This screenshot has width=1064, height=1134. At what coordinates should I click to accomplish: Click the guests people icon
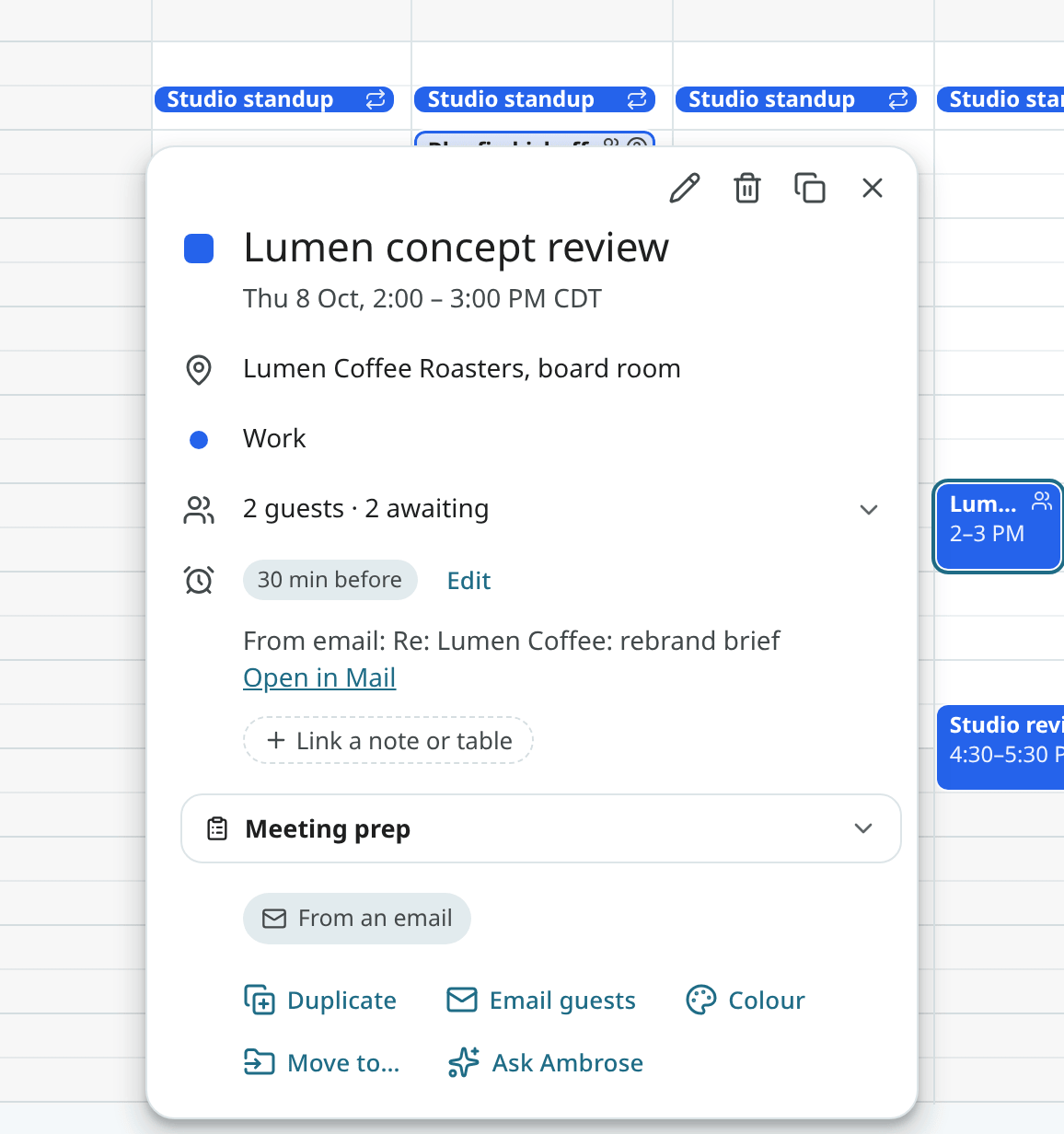(199, 510)
